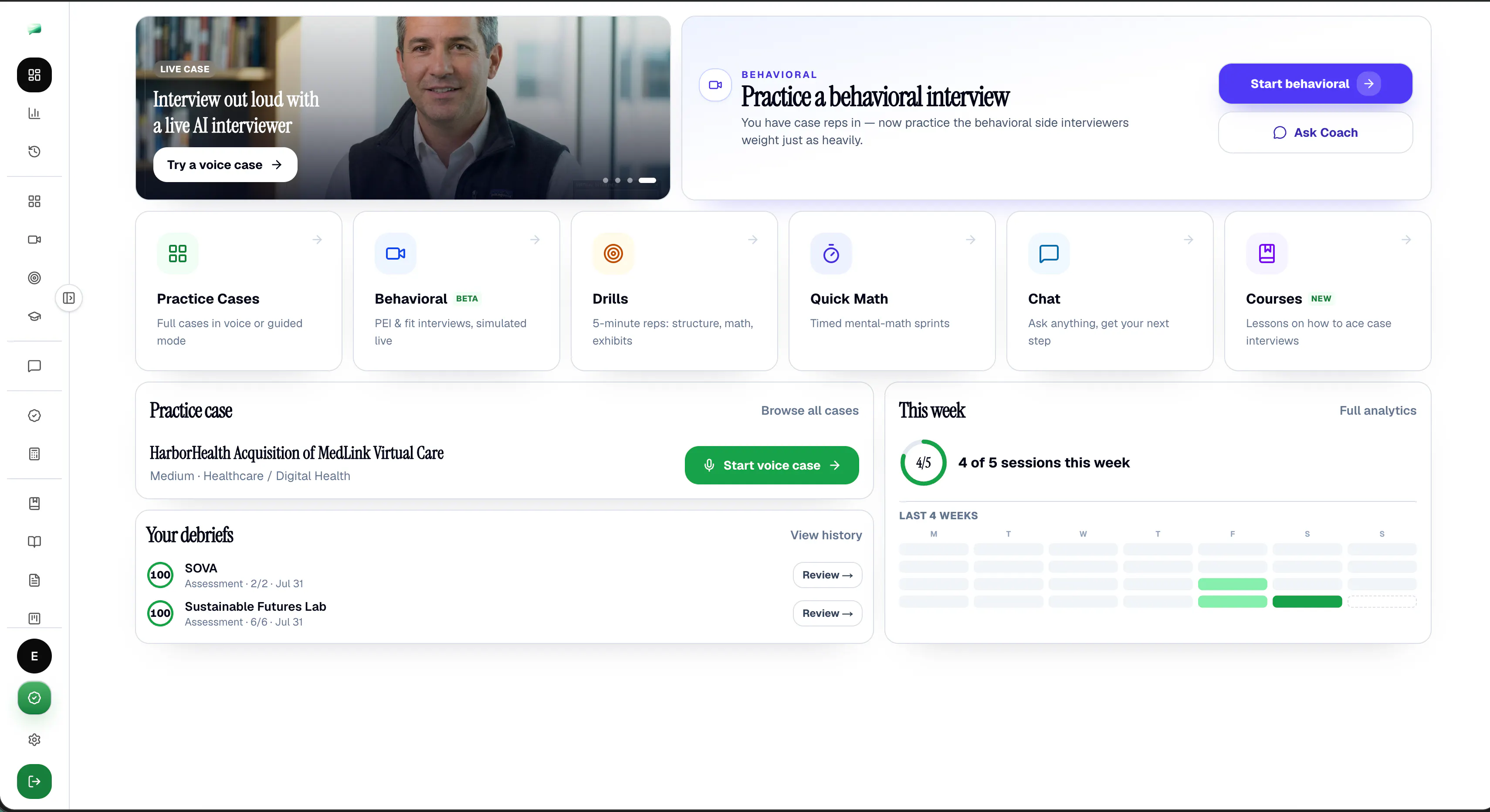Image resolution: width=1490 pixels, height=812 pixels.
Task: Open the drills target sidebar icon
Action: [34, 277]
